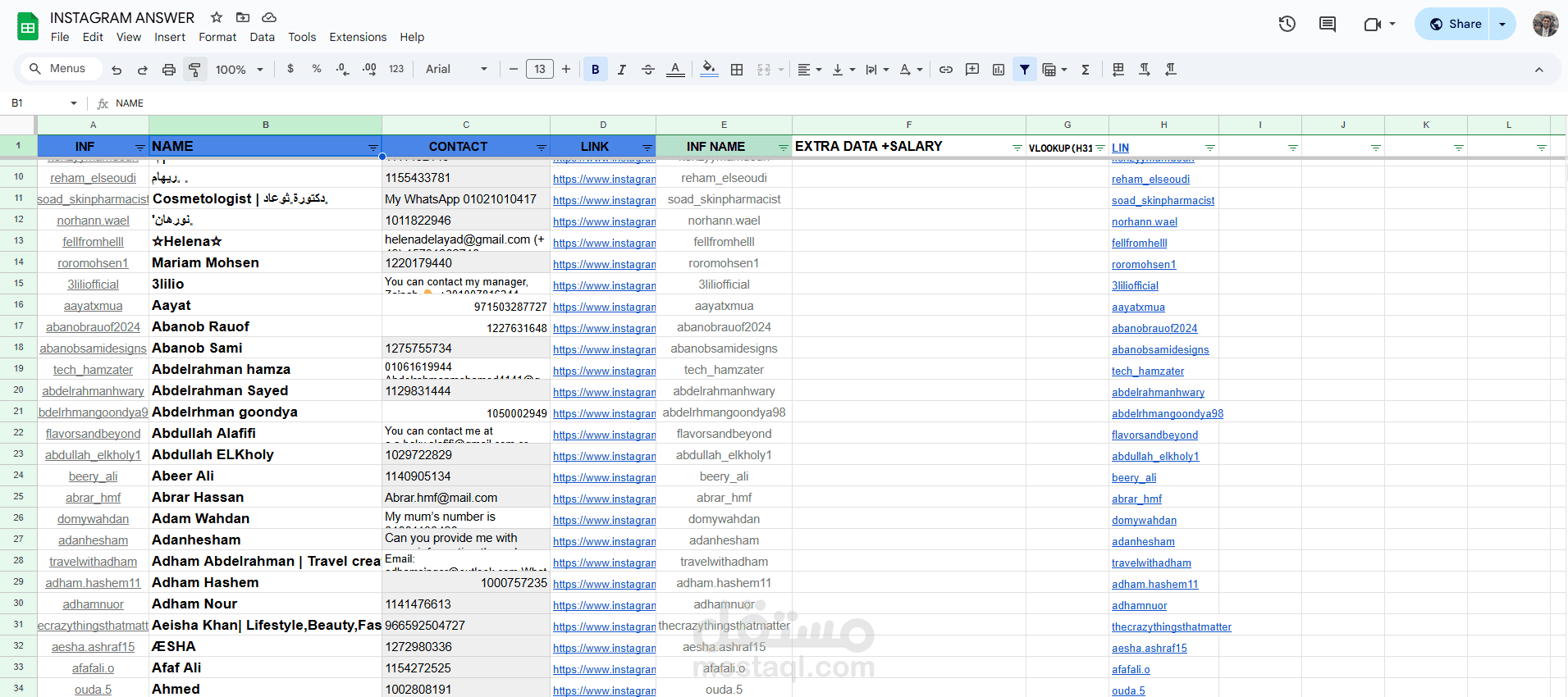Open the Format menu

pyautogui.click(x=217, y=37)
